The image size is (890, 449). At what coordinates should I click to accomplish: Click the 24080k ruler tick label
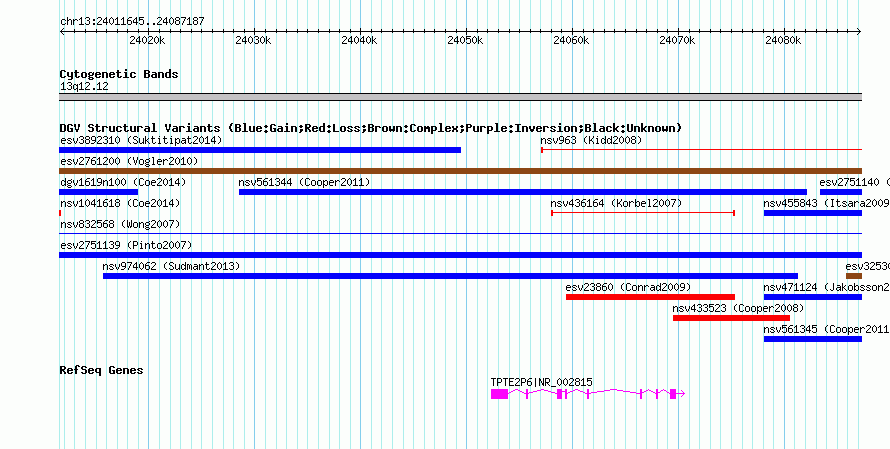784,40
